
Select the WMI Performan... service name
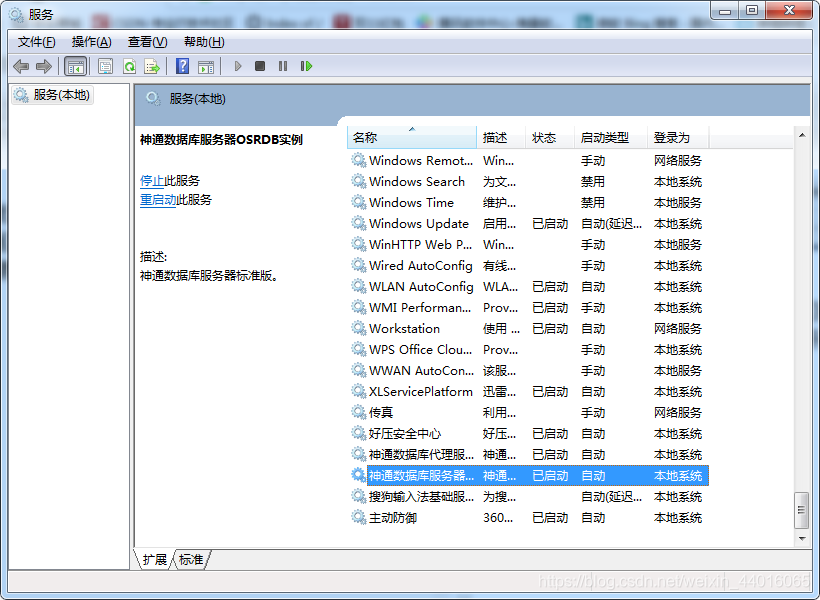coord(419,308)
